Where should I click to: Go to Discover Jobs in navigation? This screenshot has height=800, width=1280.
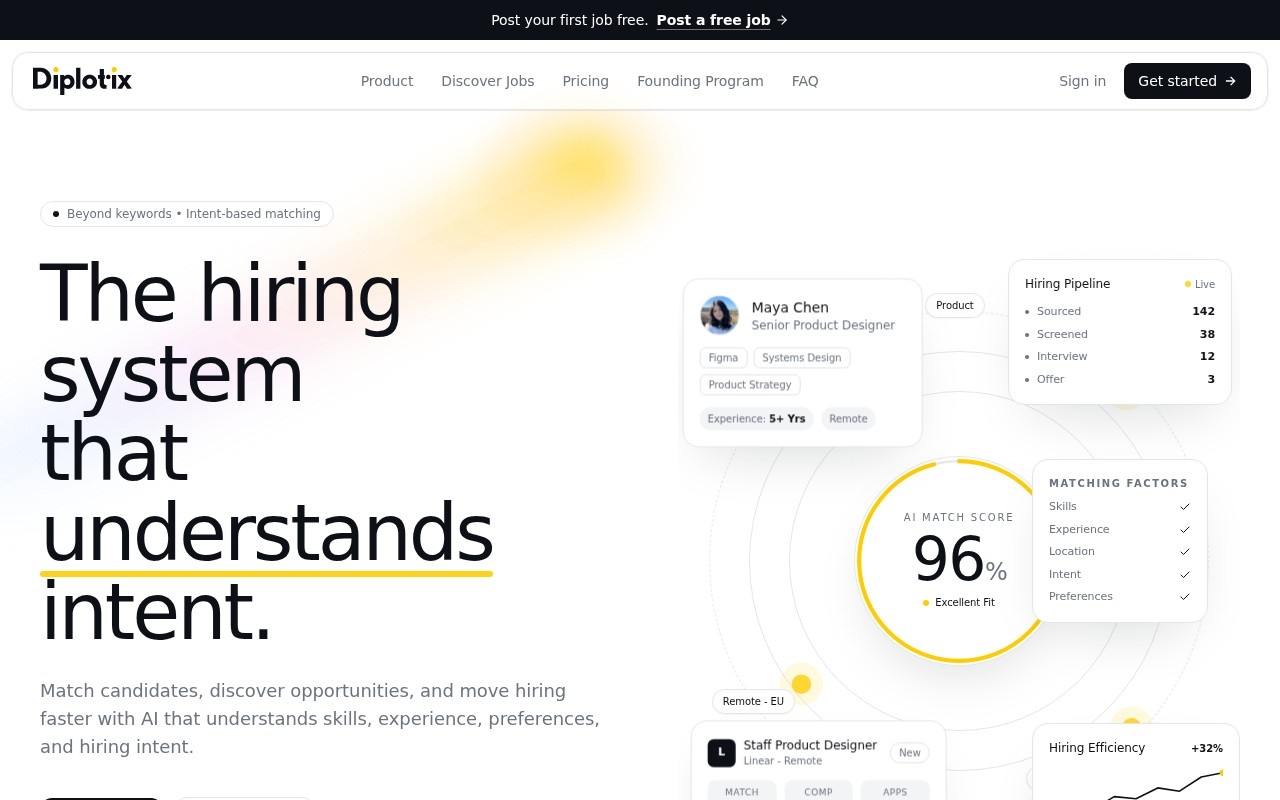pyautogui.click(x=488, y=81)
